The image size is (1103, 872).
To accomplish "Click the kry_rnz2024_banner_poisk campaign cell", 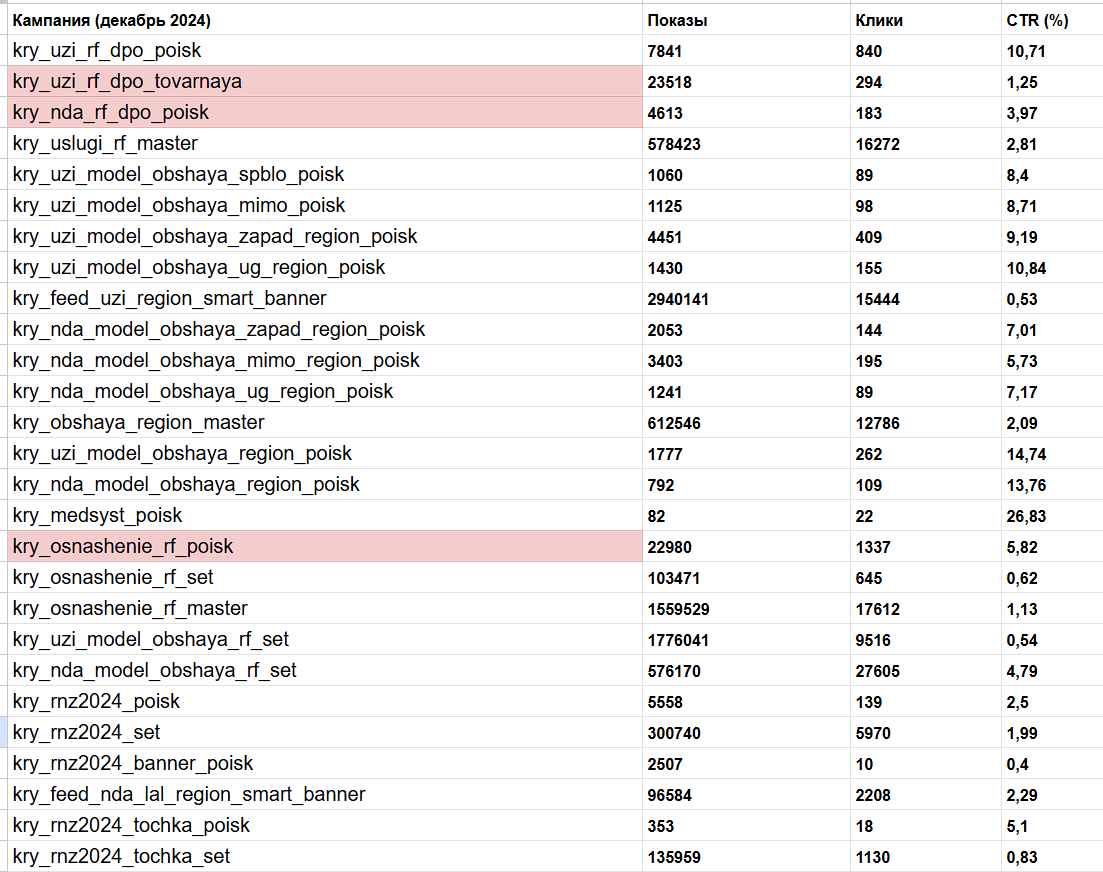I will [x=133, y=764].
